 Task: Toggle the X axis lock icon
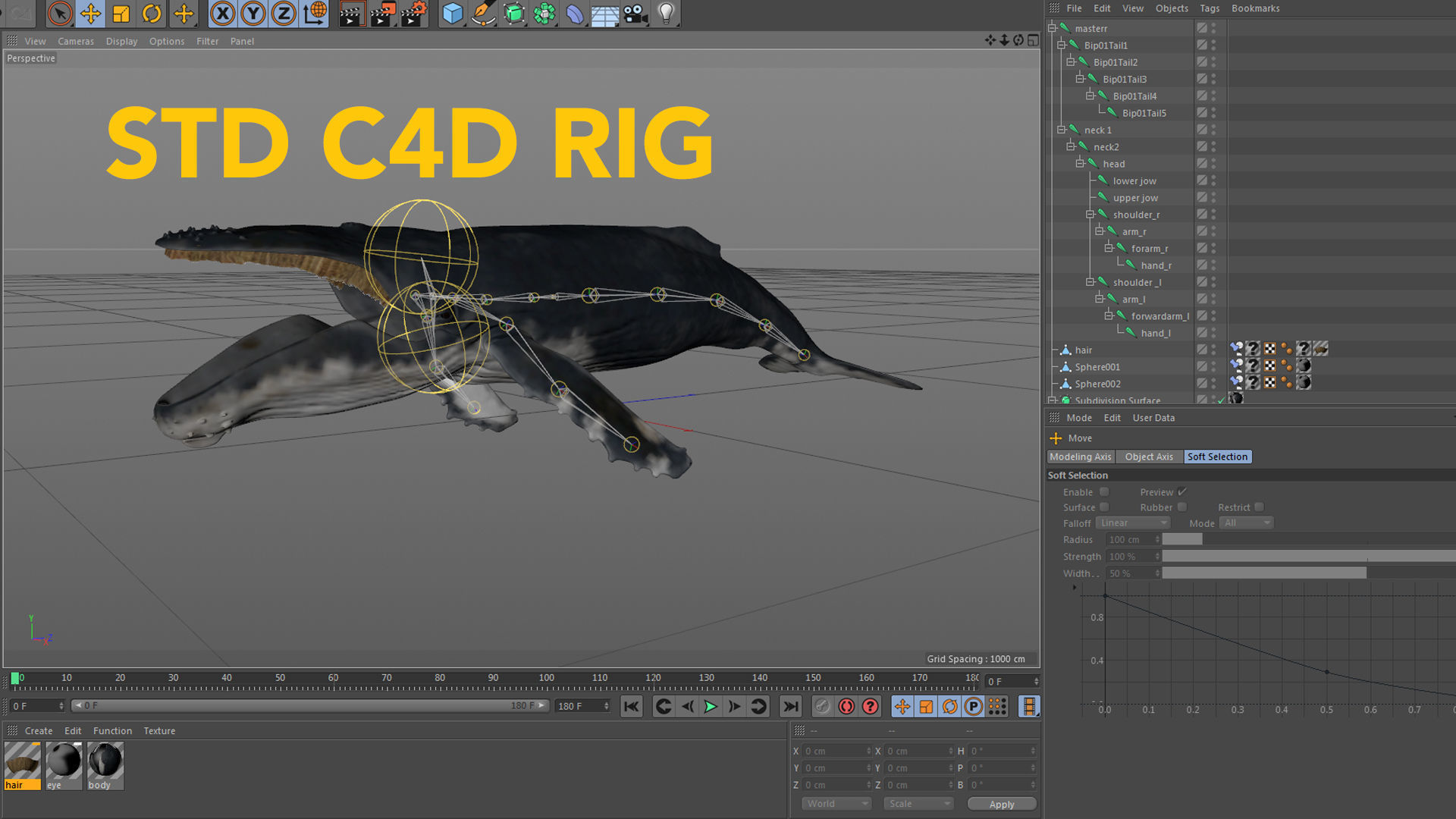point(222,13)
